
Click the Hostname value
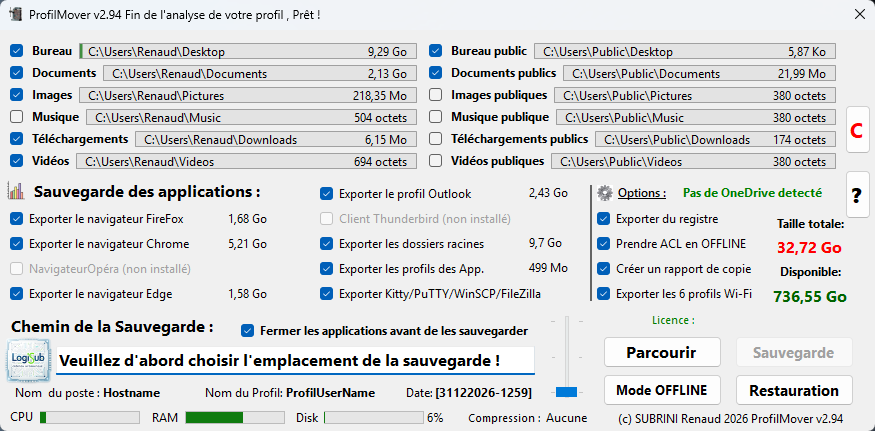pyautogui.click(x=132, y=393)
